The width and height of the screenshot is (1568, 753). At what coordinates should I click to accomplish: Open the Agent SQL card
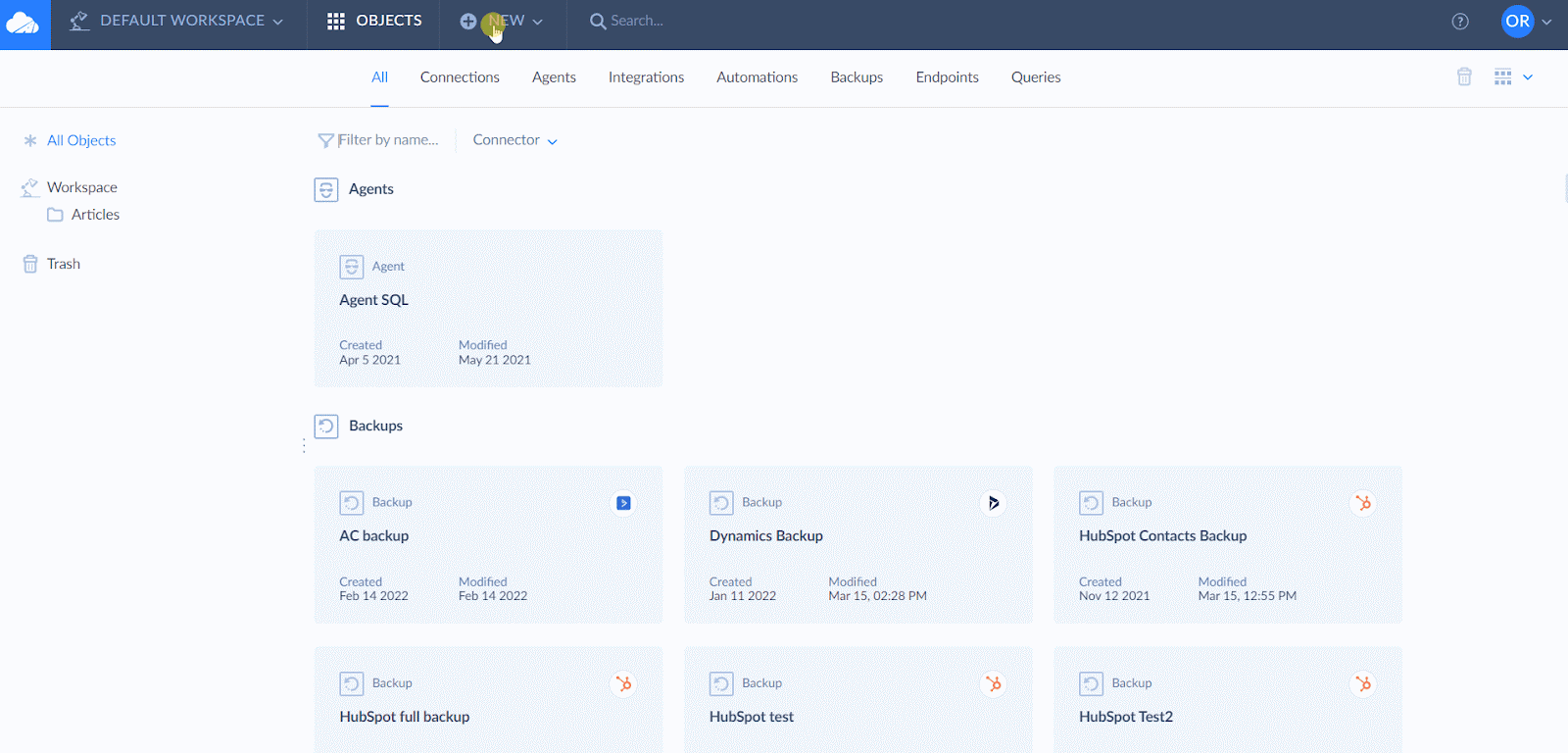[488, 309]
